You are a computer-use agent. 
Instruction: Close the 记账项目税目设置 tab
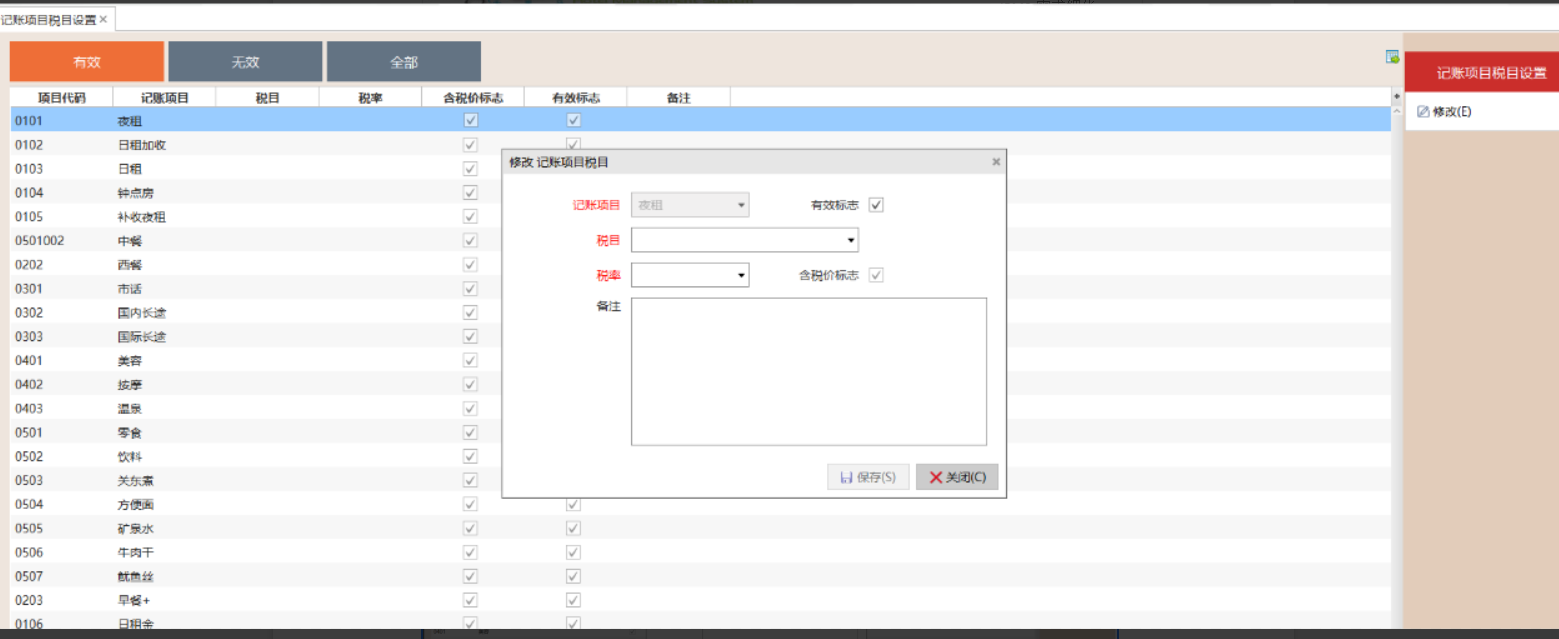[x=103, y=19]
